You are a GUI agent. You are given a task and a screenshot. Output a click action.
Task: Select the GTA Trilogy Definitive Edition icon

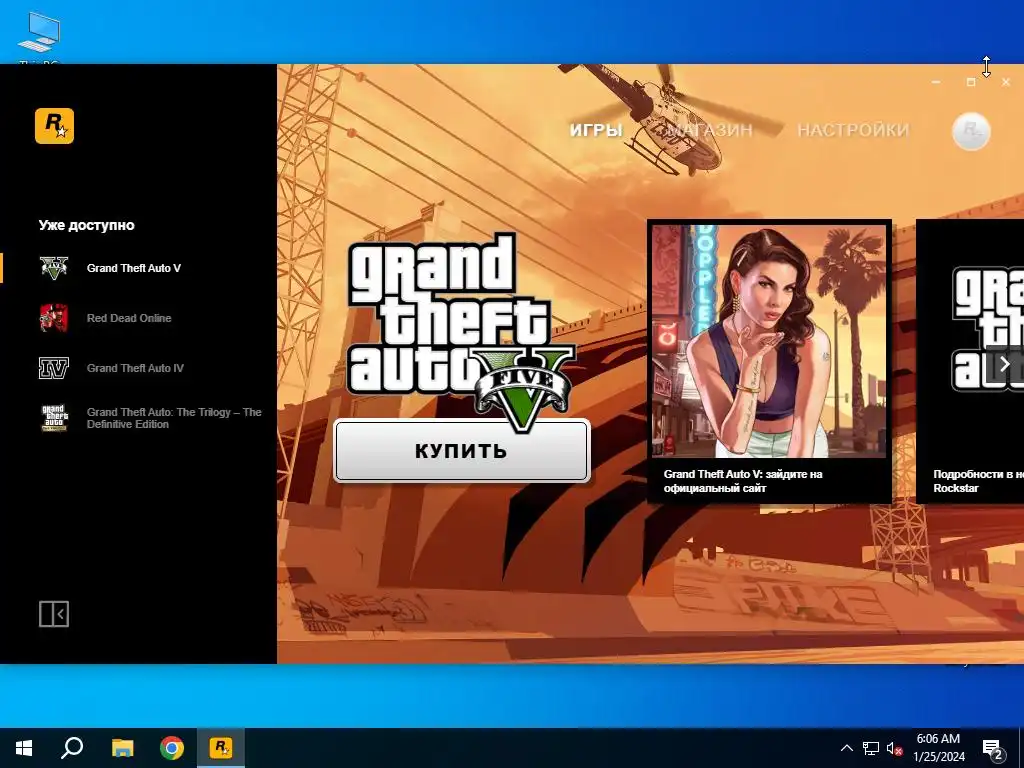point(54,418)
